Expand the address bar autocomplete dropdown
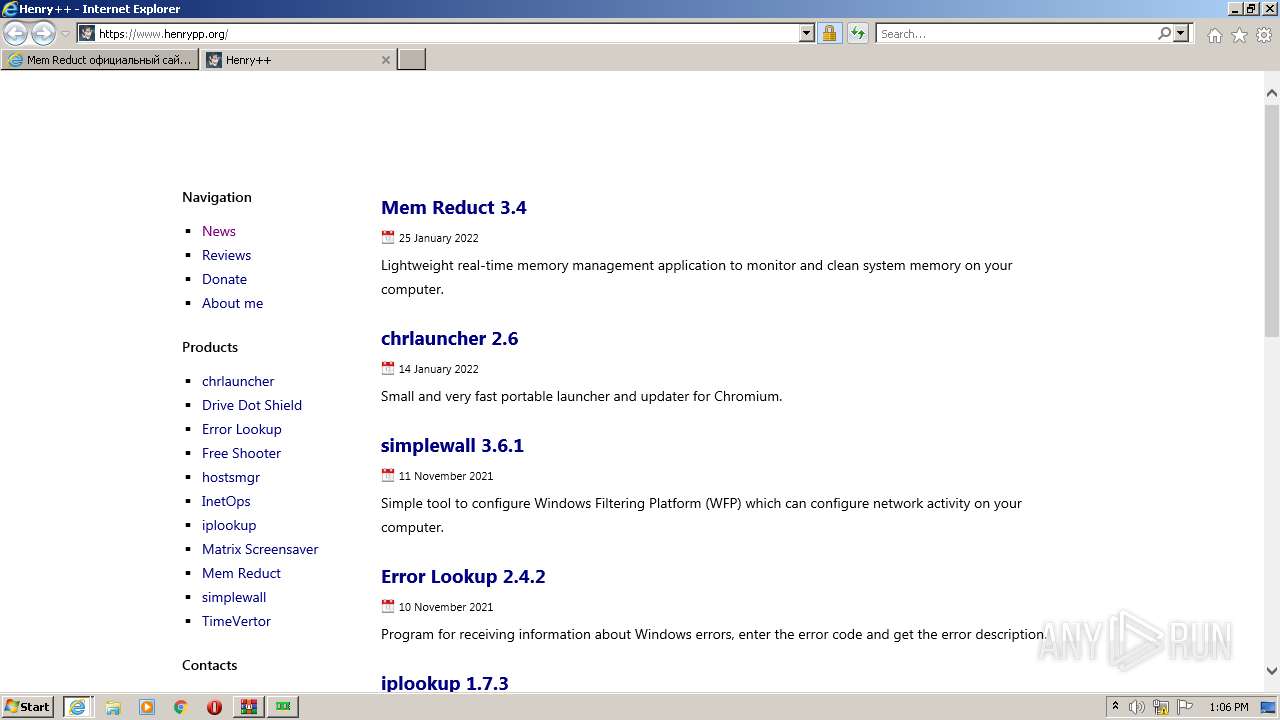The height and width of the screenshot is (720, 1280). tap(807, 33)
